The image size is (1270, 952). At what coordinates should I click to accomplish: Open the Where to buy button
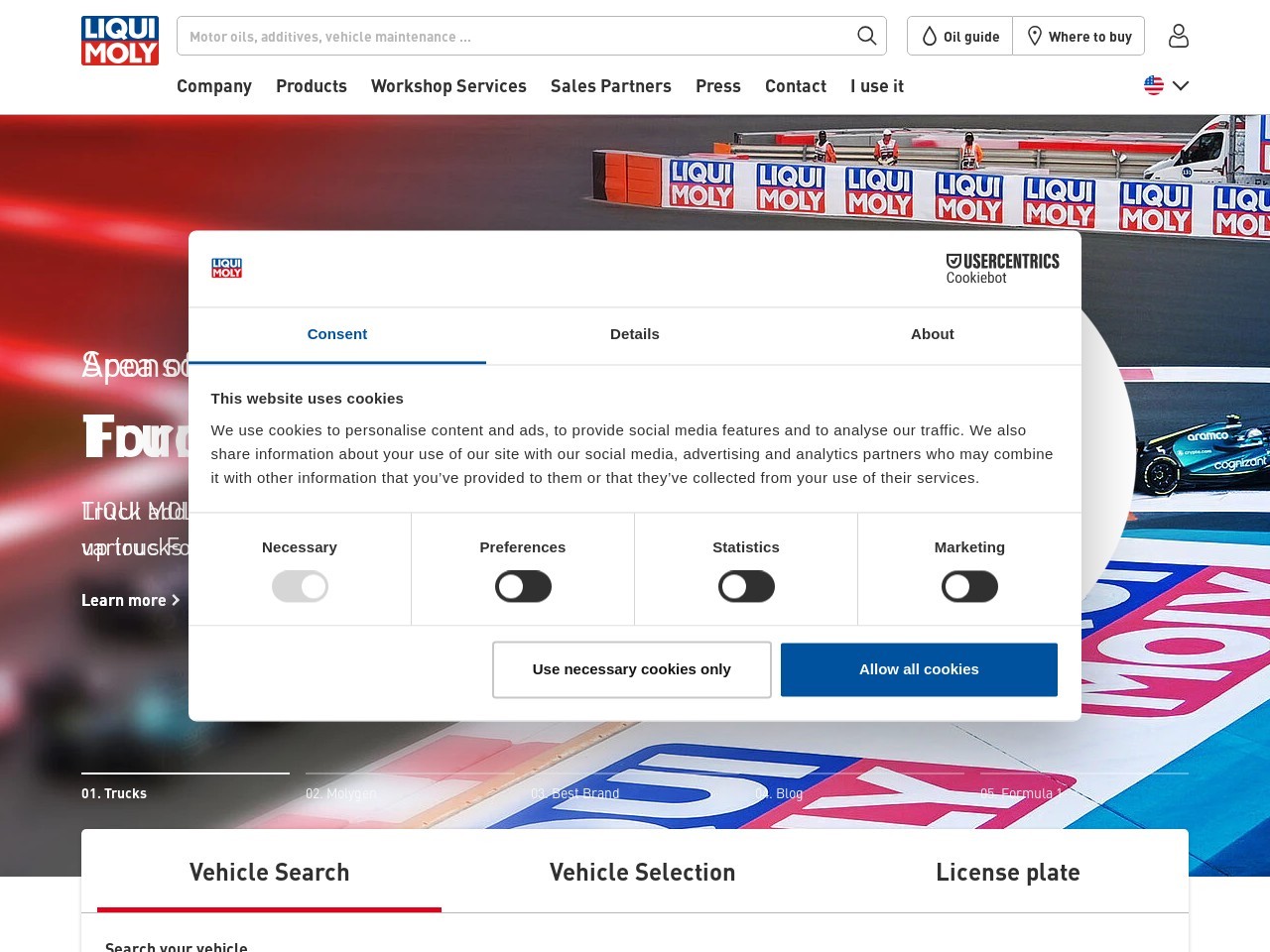tap(1079, 36)
